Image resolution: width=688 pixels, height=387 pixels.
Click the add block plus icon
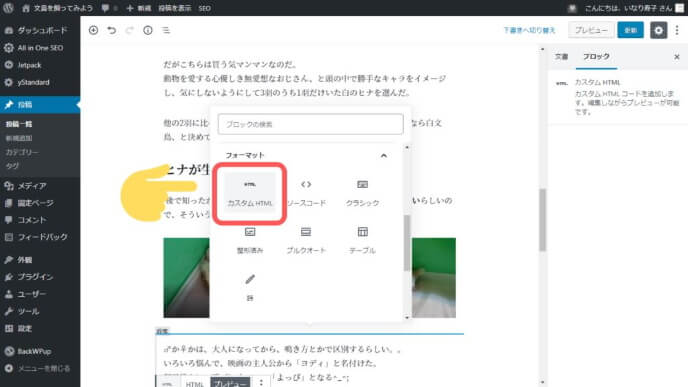tap(93, 30)
